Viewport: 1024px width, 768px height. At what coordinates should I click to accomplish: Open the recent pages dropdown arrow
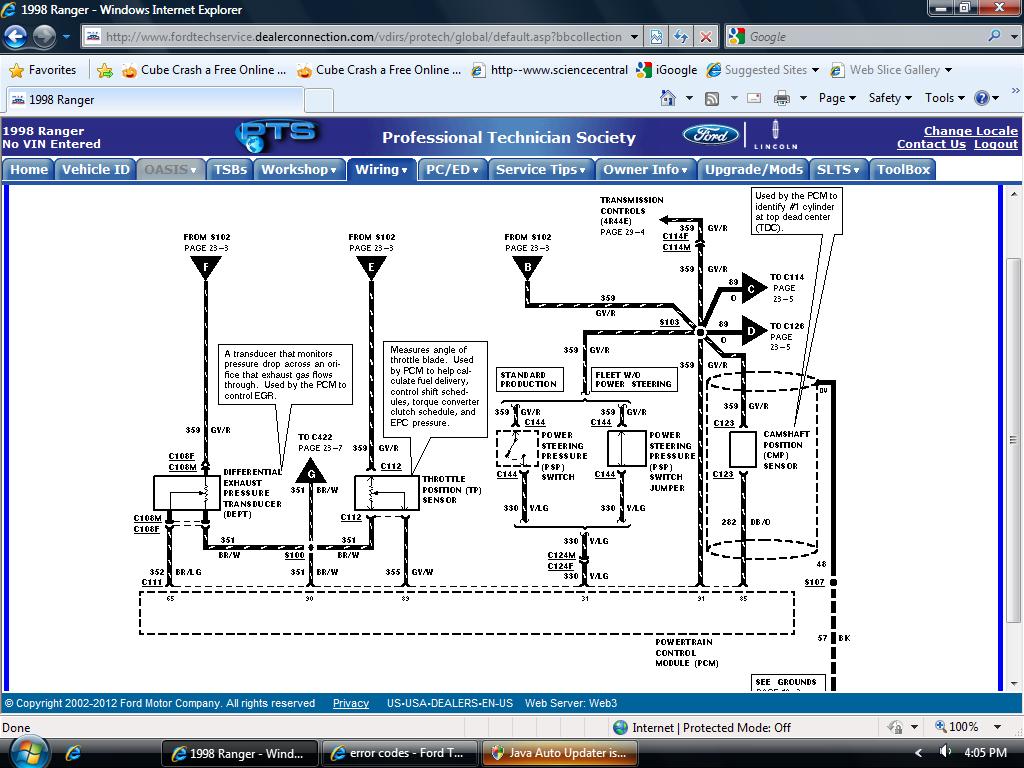tap(66, 37)
